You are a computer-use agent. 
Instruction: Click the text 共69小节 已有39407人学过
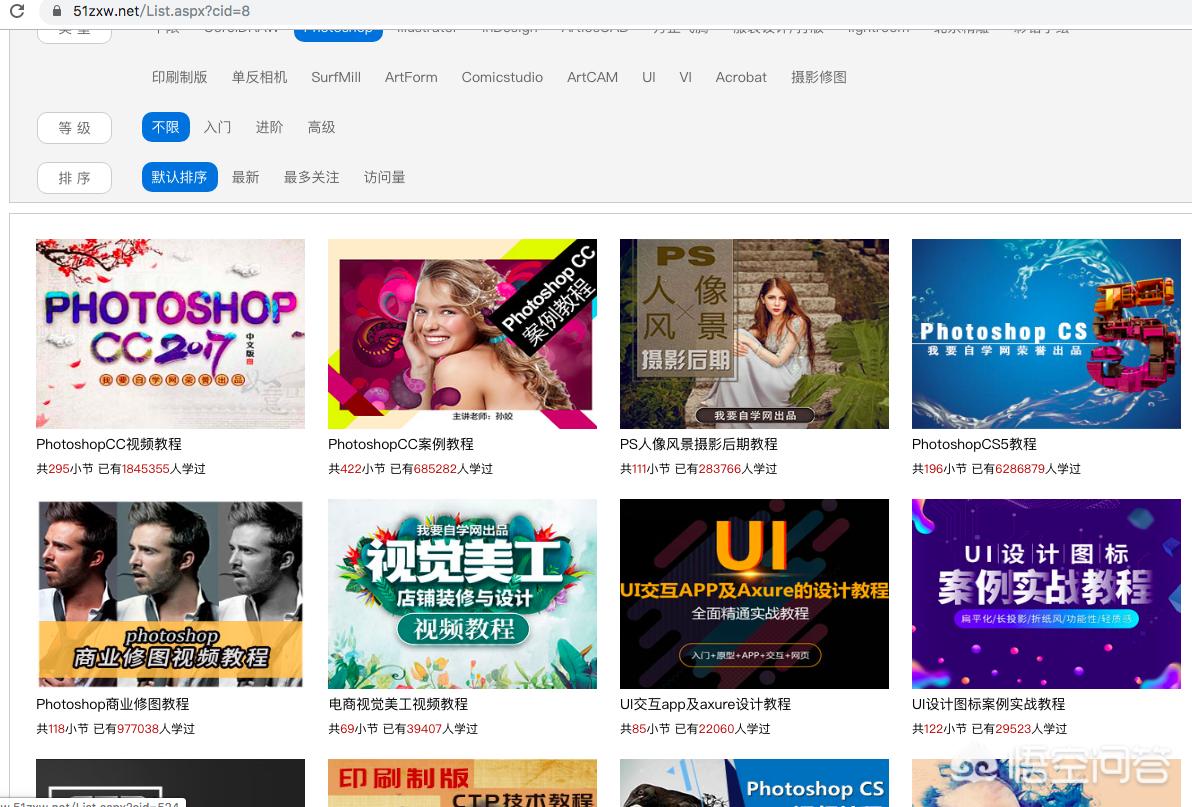point(403,729)
